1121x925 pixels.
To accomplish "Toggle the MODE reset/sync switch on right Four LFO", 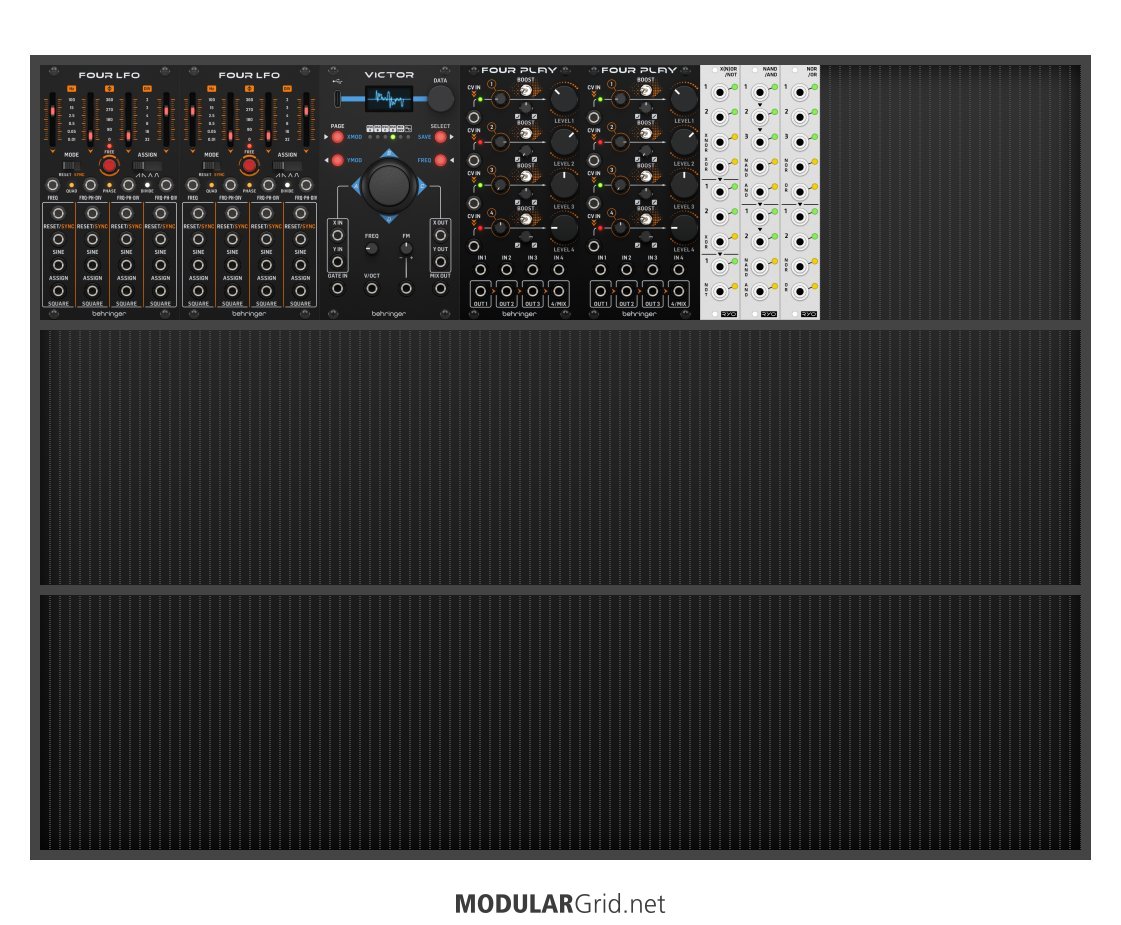I will tap(212, 165).
